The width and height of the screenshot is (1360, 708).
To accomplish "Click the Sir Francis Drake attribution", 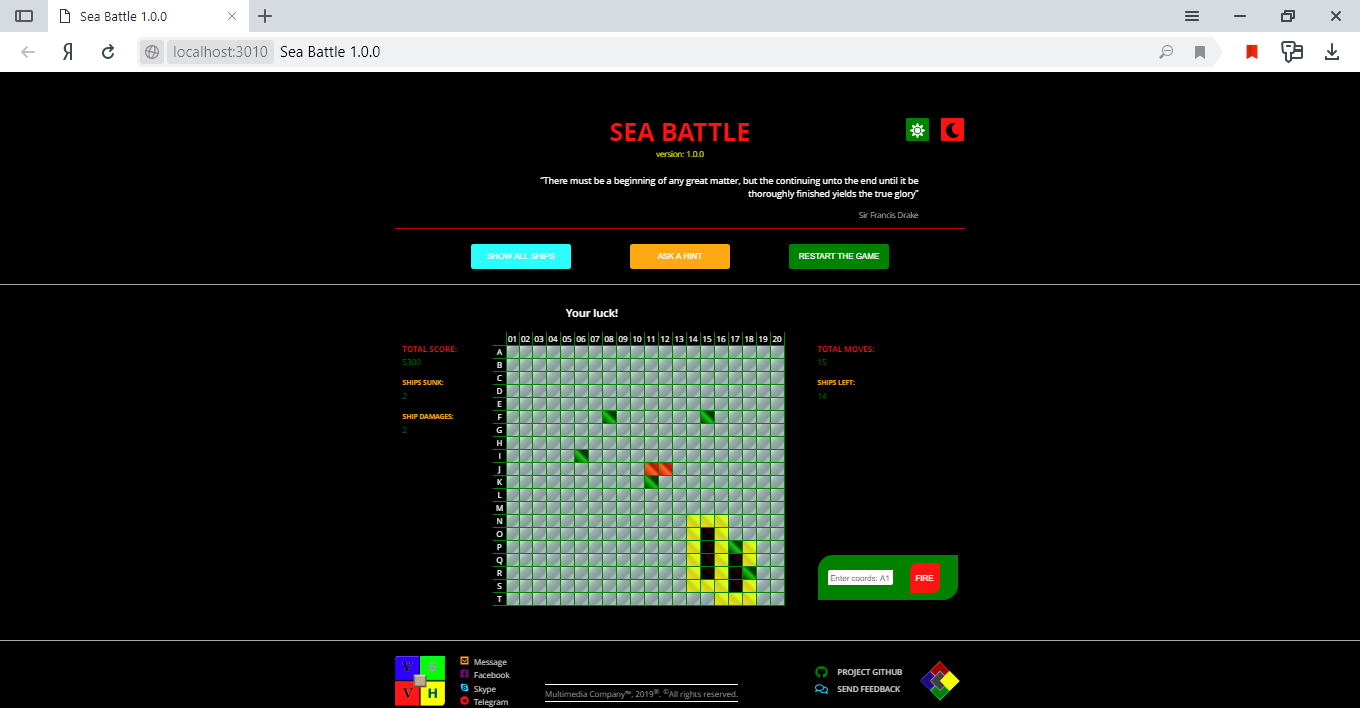I will coord(888,215).
